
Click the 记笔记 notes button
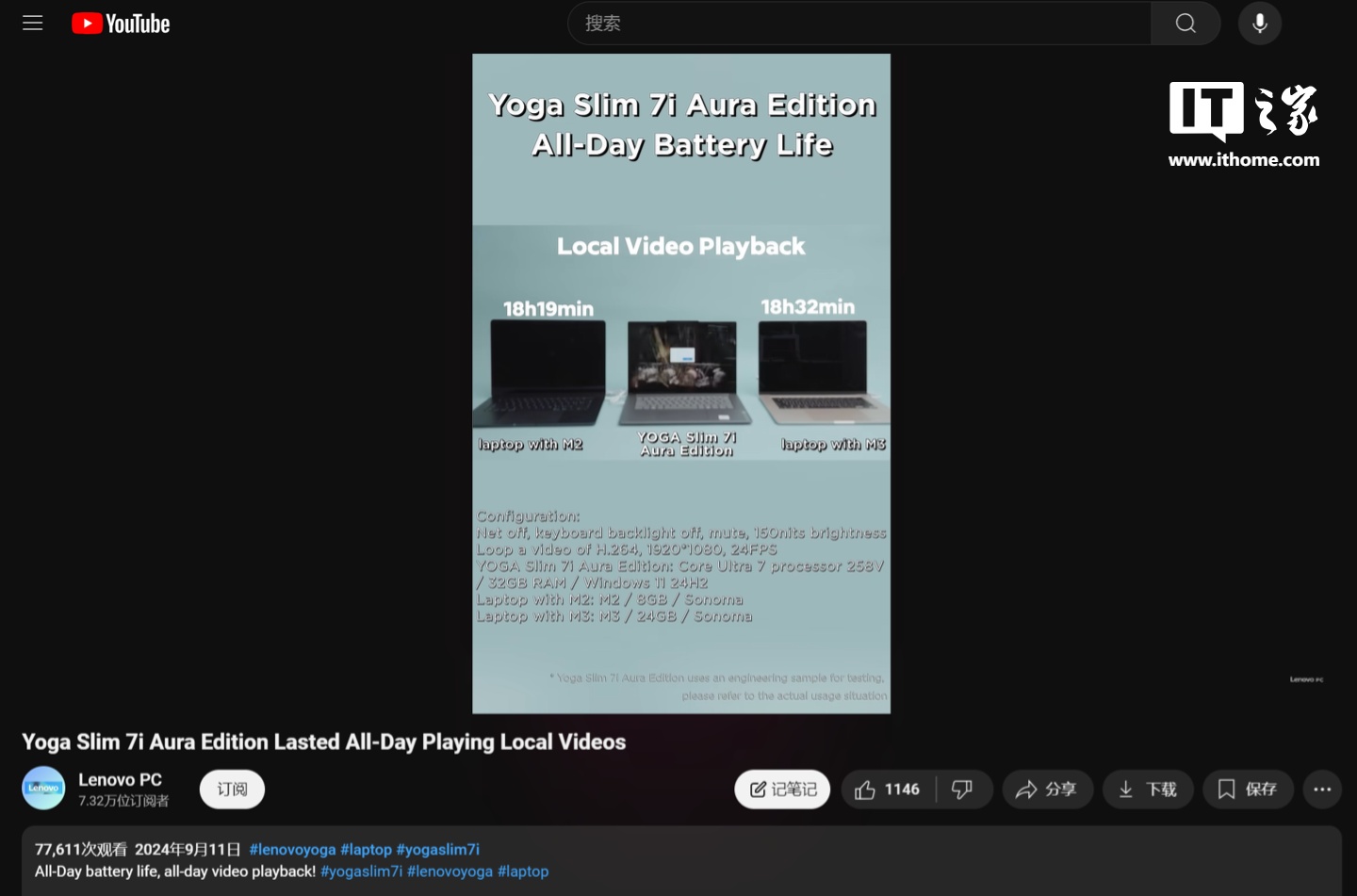(782, 790)
